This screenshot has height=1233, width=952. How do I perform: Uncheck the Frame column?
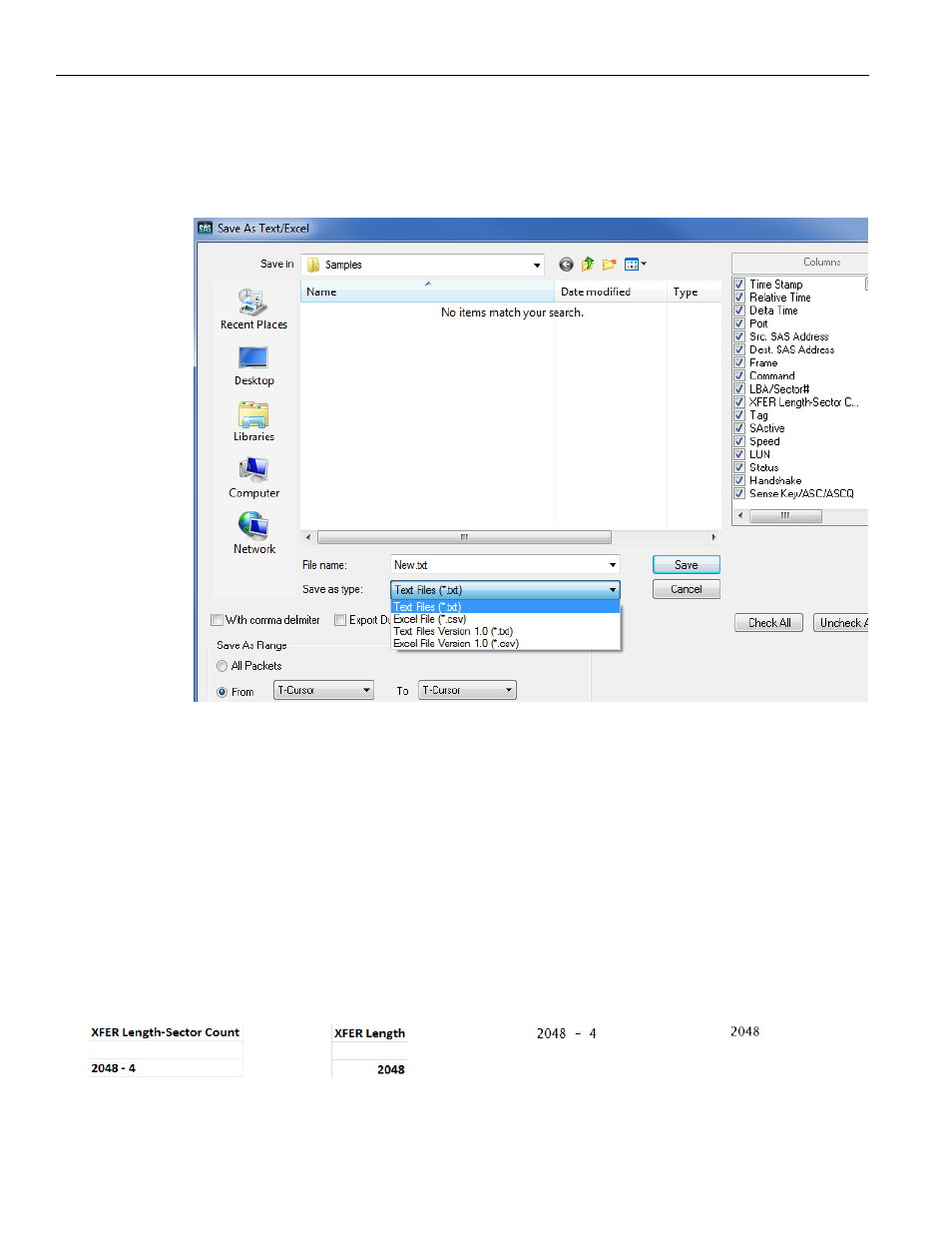pos(739,362)
